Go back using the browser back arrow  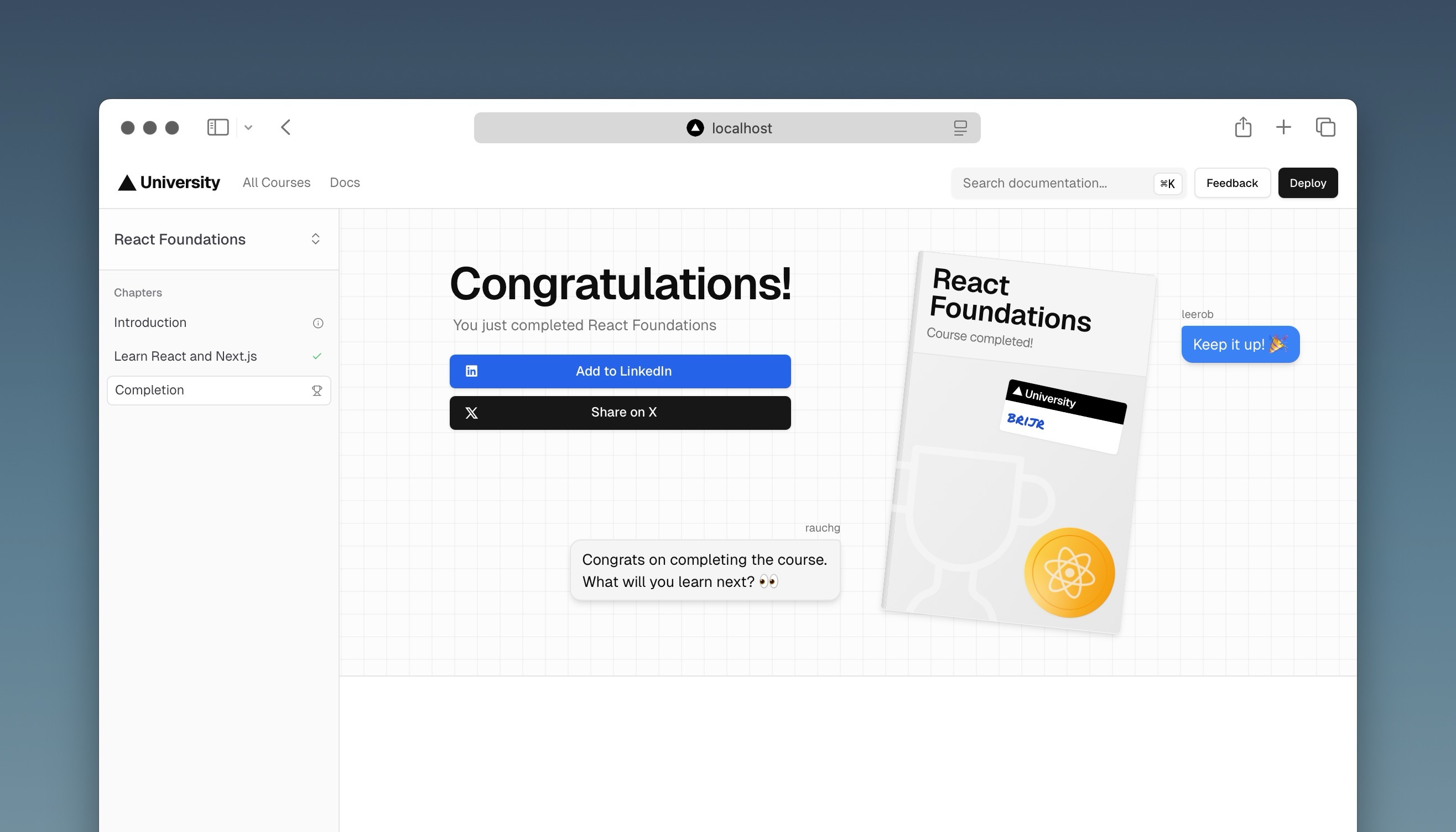tap(287, 127)
